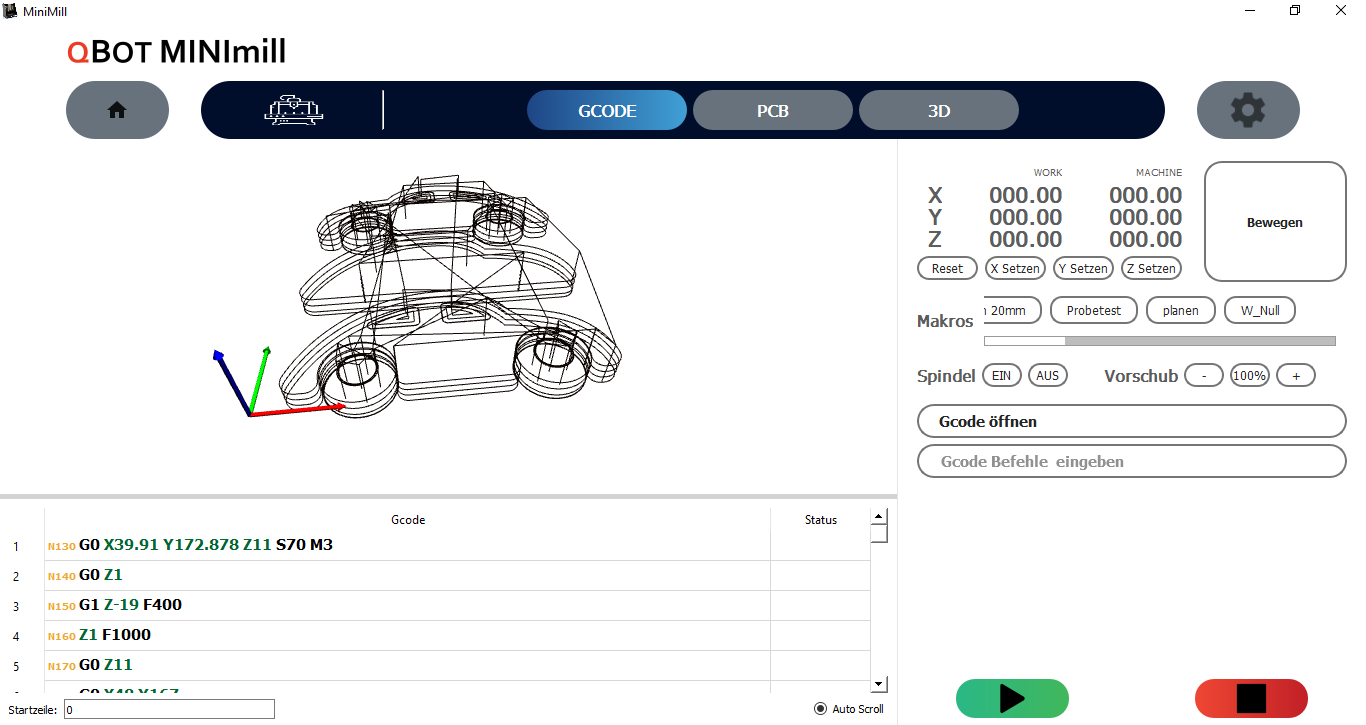Run the planen macro

(x=1181, y=310)
